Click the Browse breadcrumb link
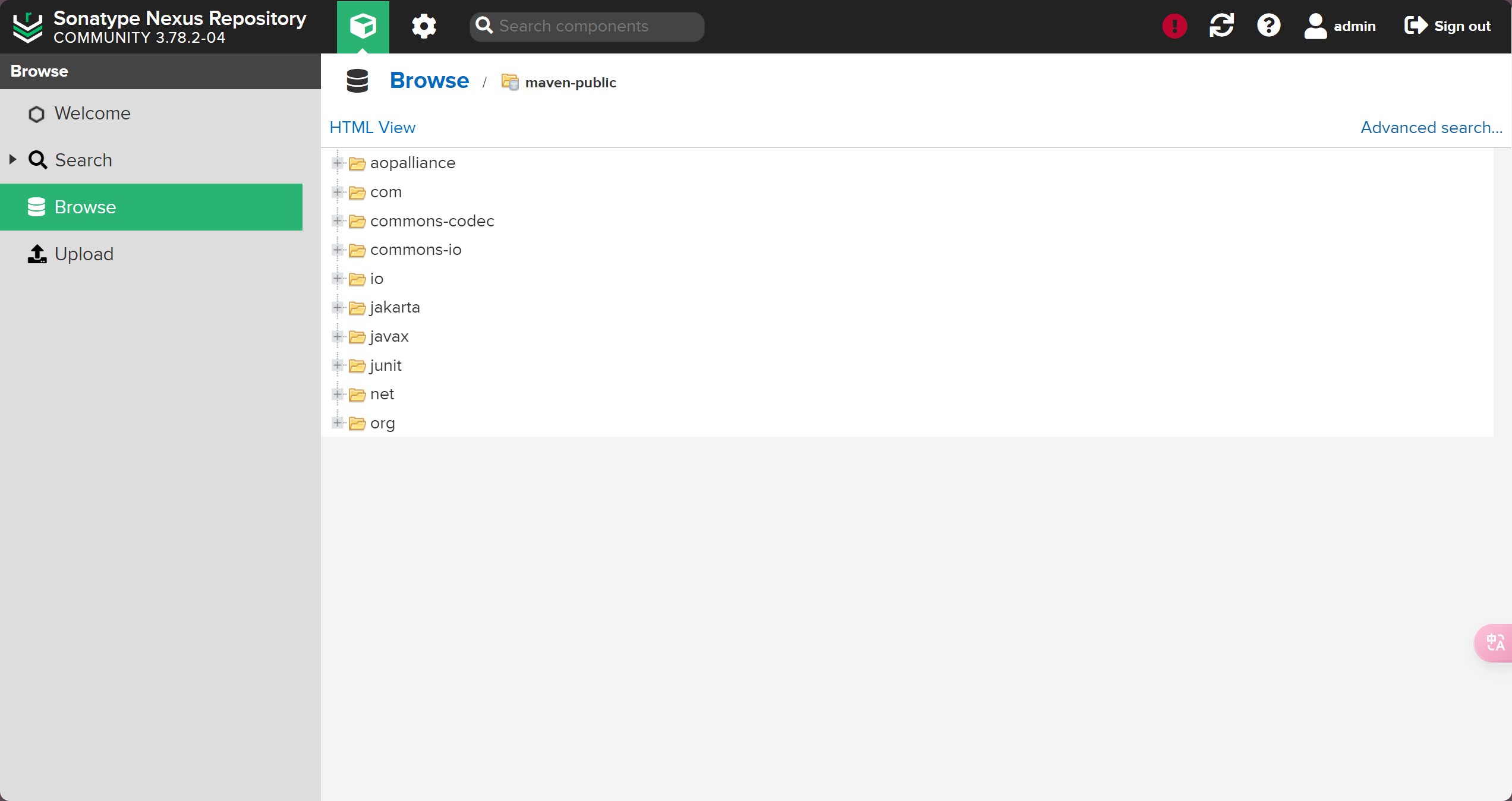 429,80
